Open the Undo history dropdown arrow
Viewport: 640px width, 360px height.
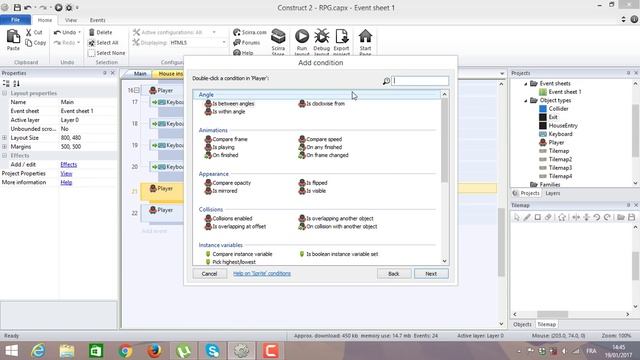[x=79, y=32]
